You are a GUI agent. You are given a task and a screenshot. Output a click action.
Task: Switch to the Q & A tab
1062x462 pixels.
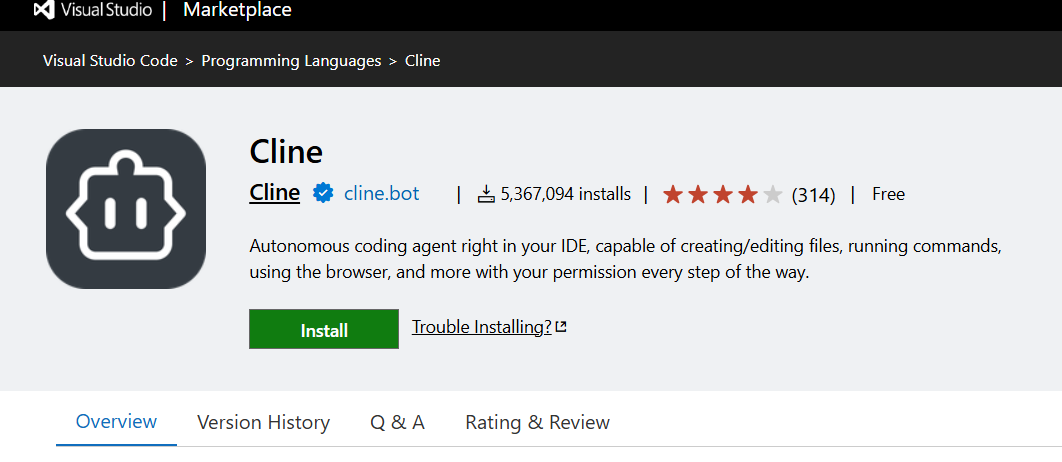(x=398, y=423)
